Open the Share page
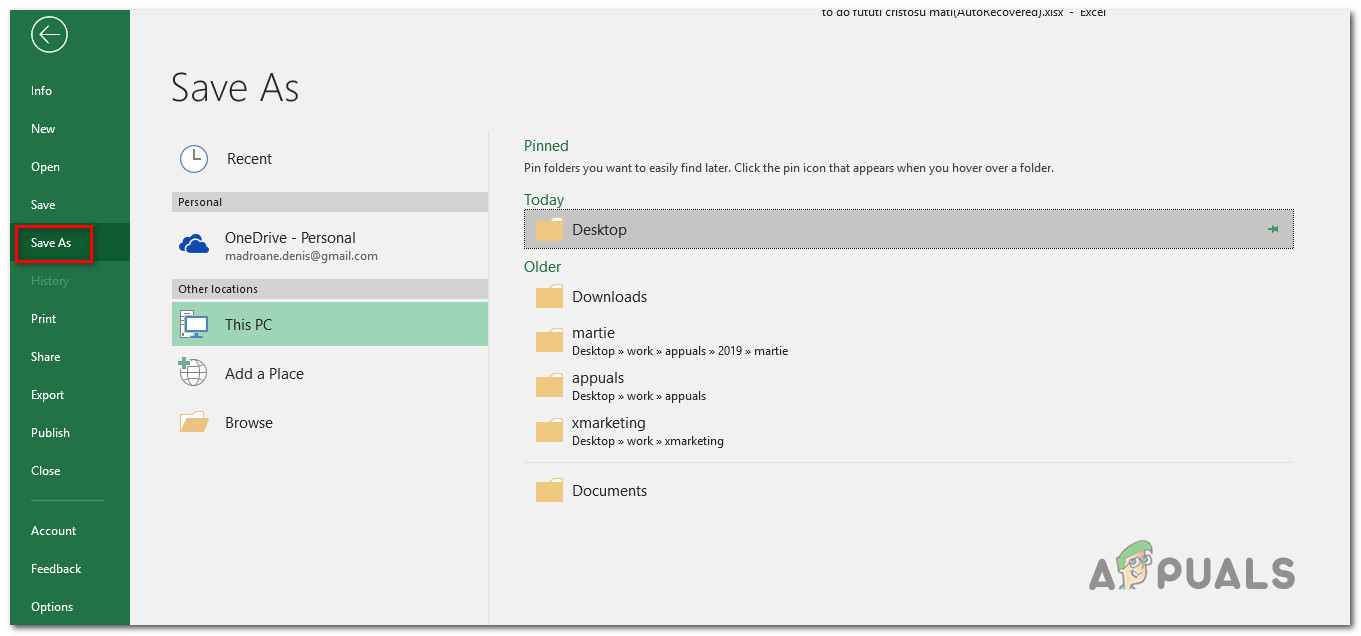The width and height of the screenshot is (1361, 636). point(46,357)
